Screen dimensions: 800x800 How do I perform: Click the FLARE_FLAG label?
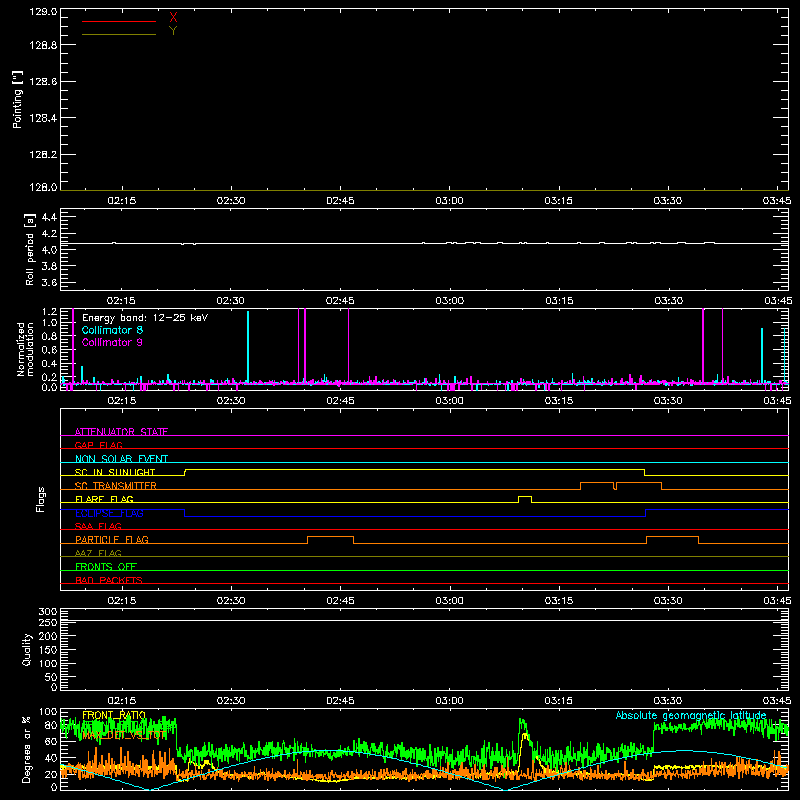point(104,499)
